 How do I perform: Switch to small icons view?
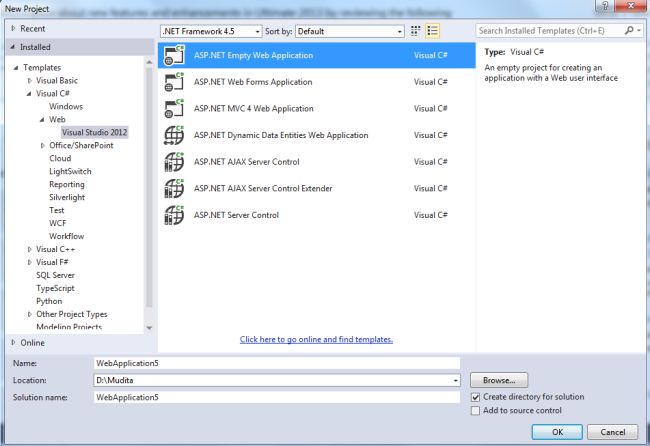[415, 31]
